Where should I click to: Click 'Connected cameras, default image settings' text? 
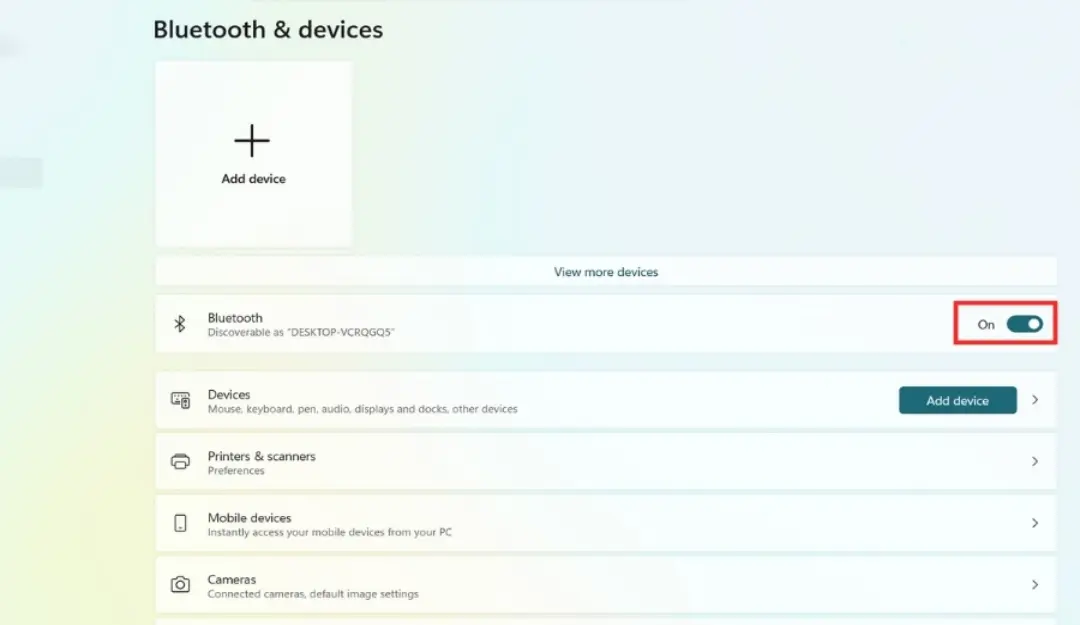(x=313, y=594)
